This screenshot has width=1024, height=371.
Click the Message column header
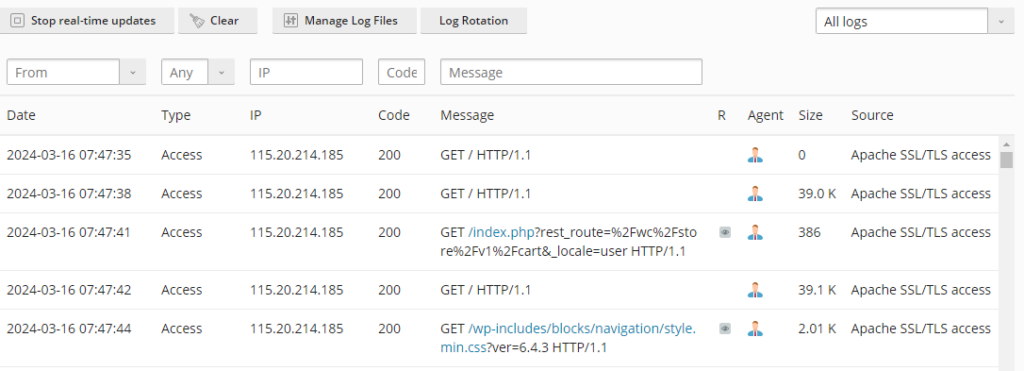[467, 116]
